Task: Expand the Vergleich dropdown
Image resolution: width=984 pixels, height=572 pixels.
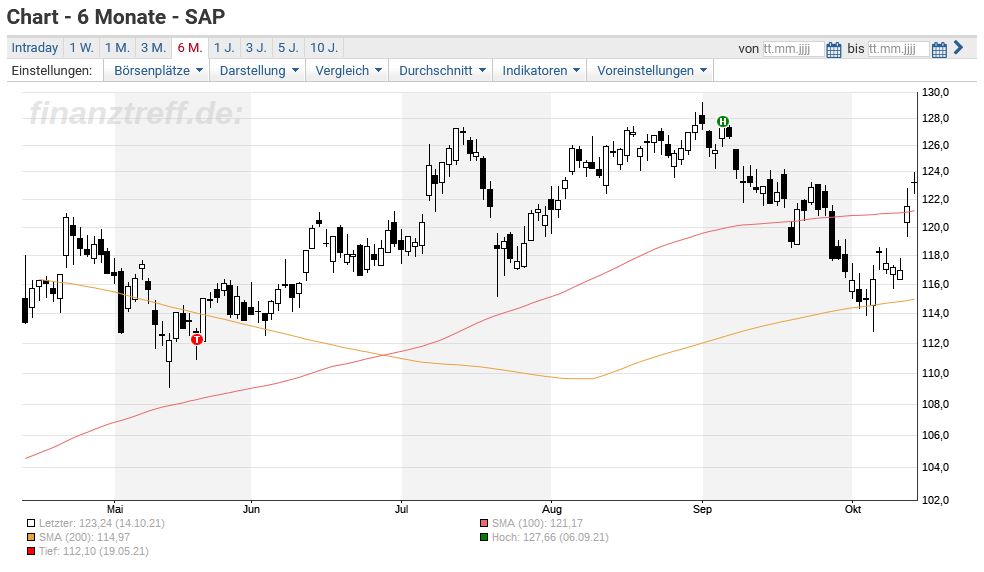Action: coord(348,70)
